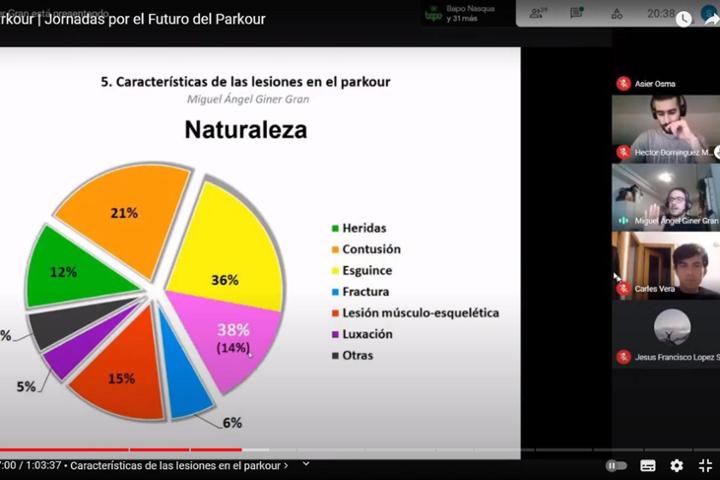Click the muted mic icon beside Asier Osma
Screen dimensions: 720x480
point(623,83)
